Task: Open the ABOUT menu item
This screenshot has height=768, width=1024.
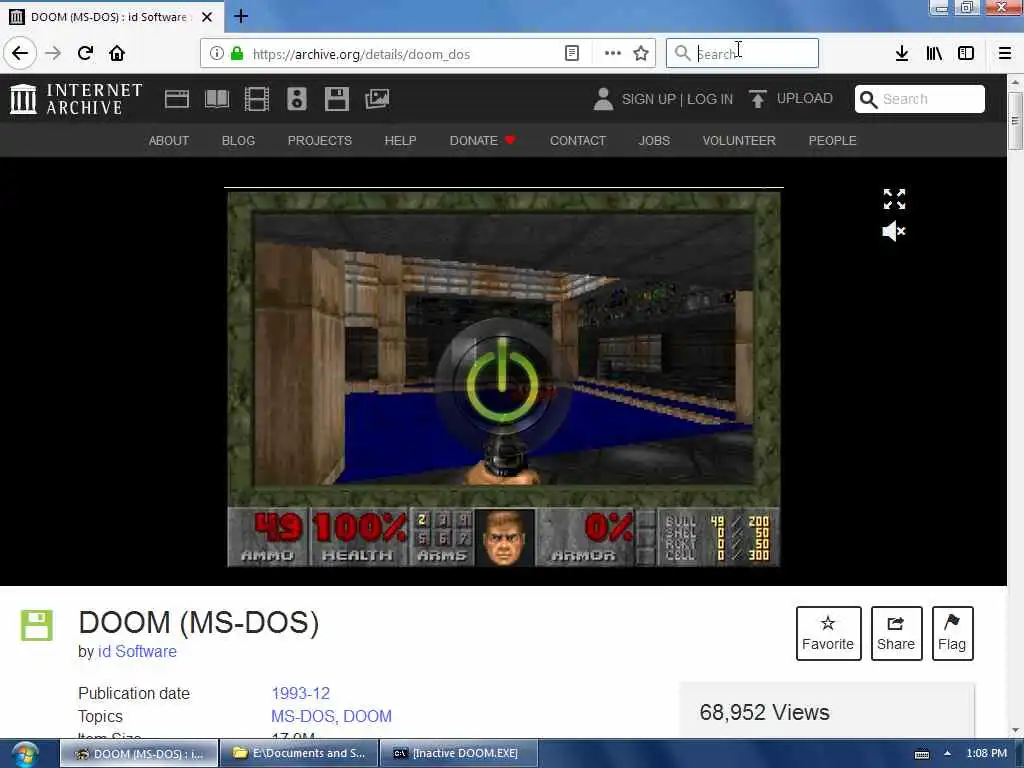Action: 168,140
